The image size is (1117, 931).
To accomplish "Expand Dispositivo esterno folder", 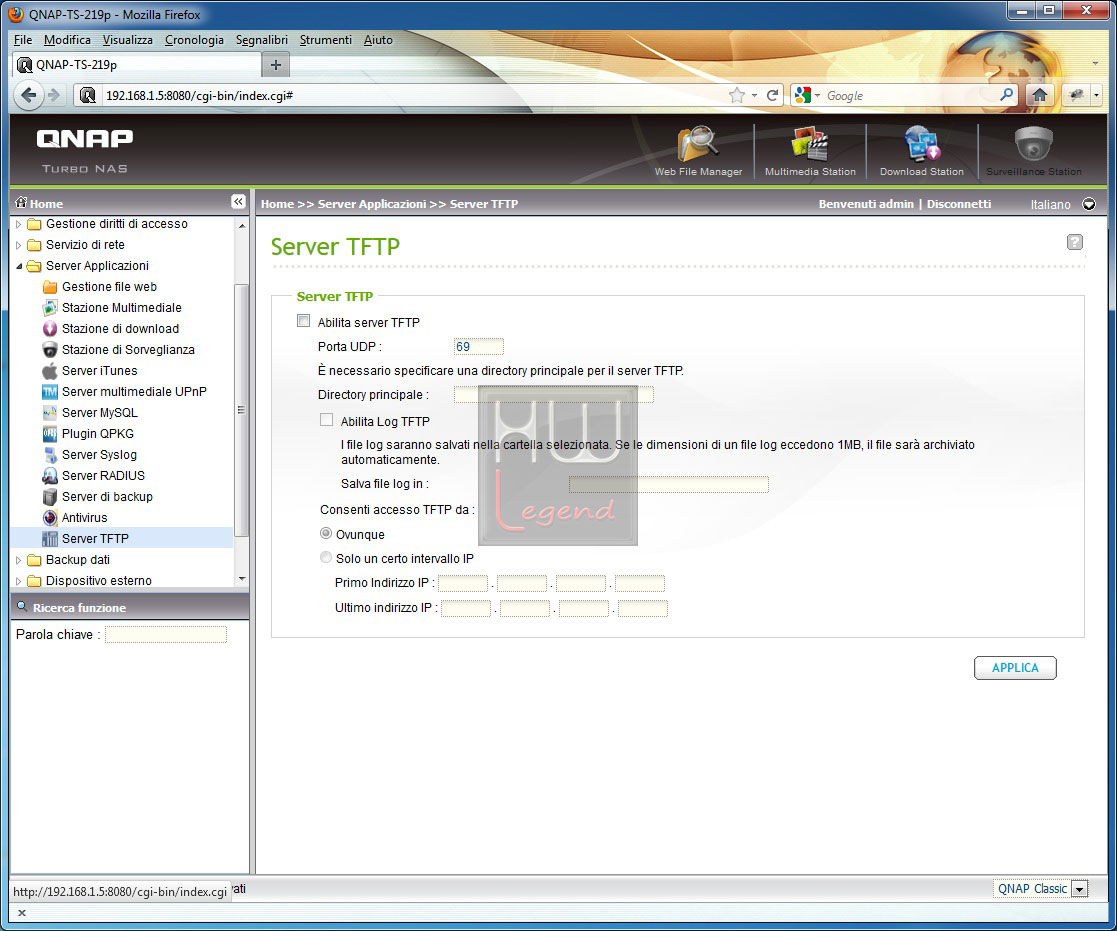I will 19,581.
